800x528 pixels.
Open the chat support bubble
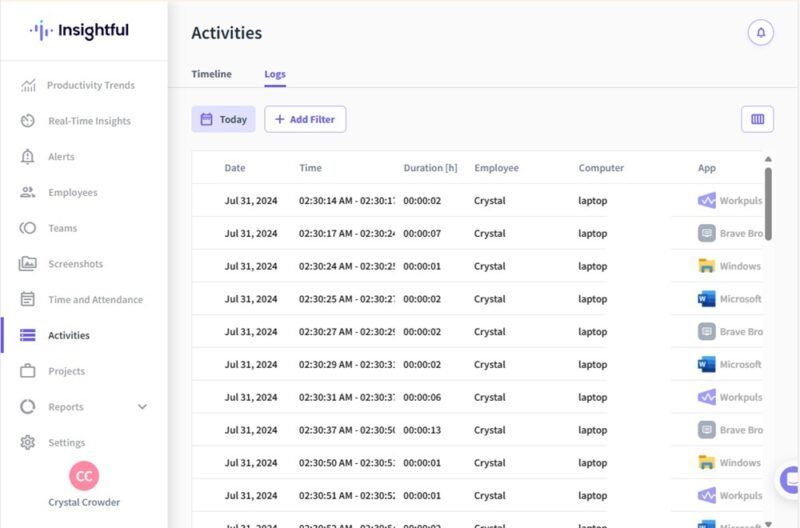tap(790, 480)
